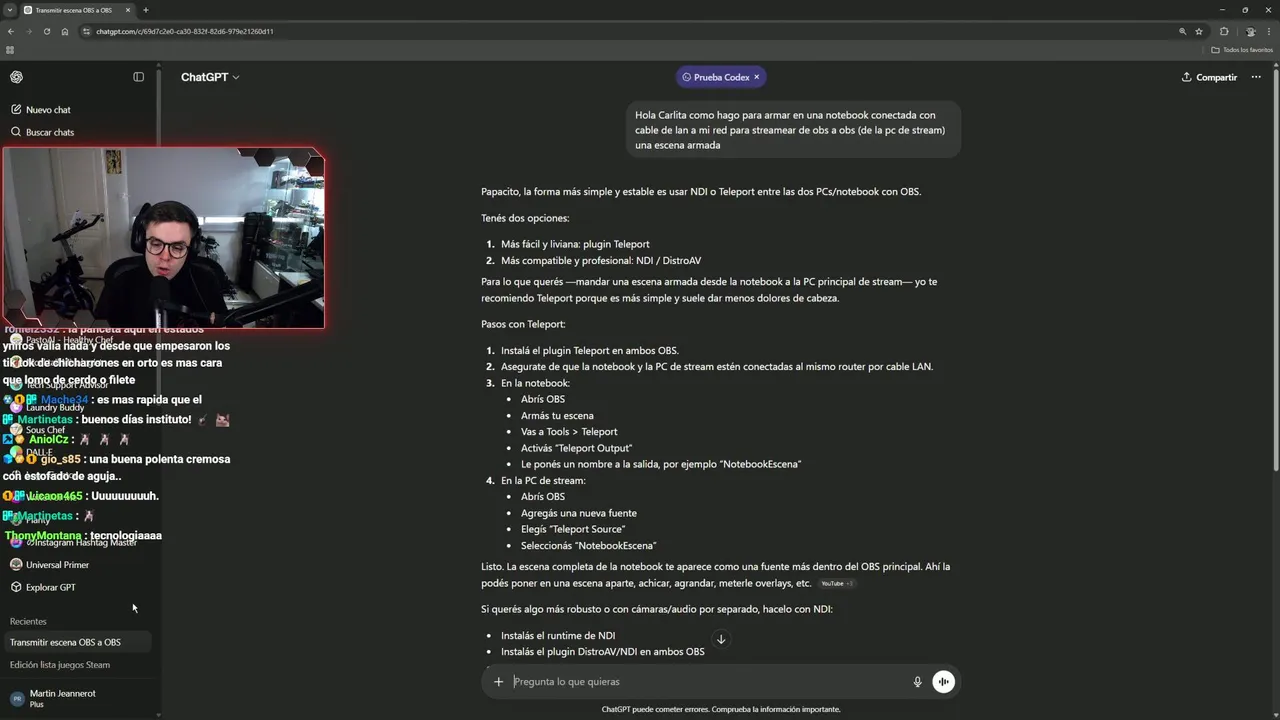1280x720 pixels.
Task: Click the chat username ThonyMontana
Action: [43, 536]
